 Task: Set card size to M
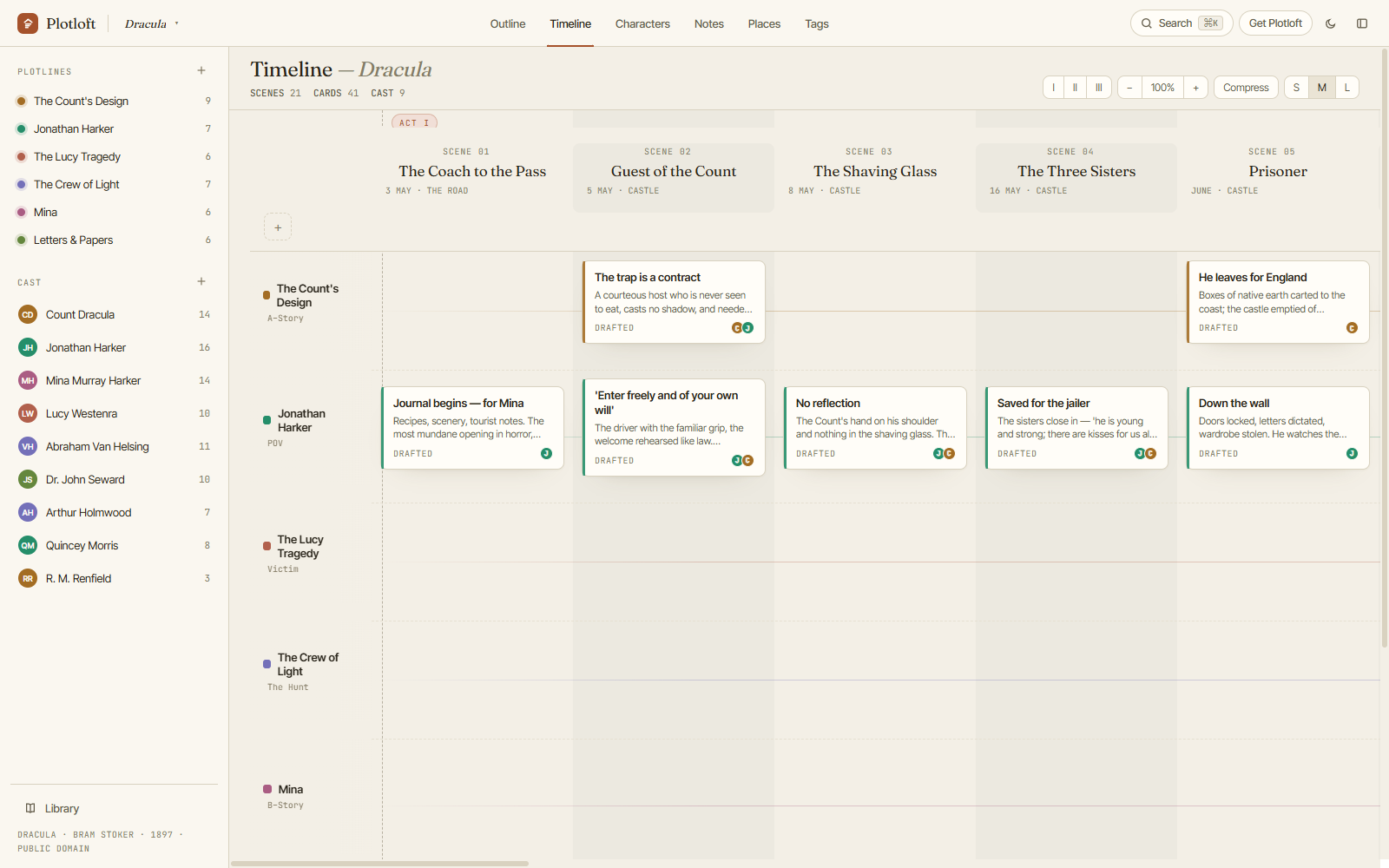[1322, 88]
